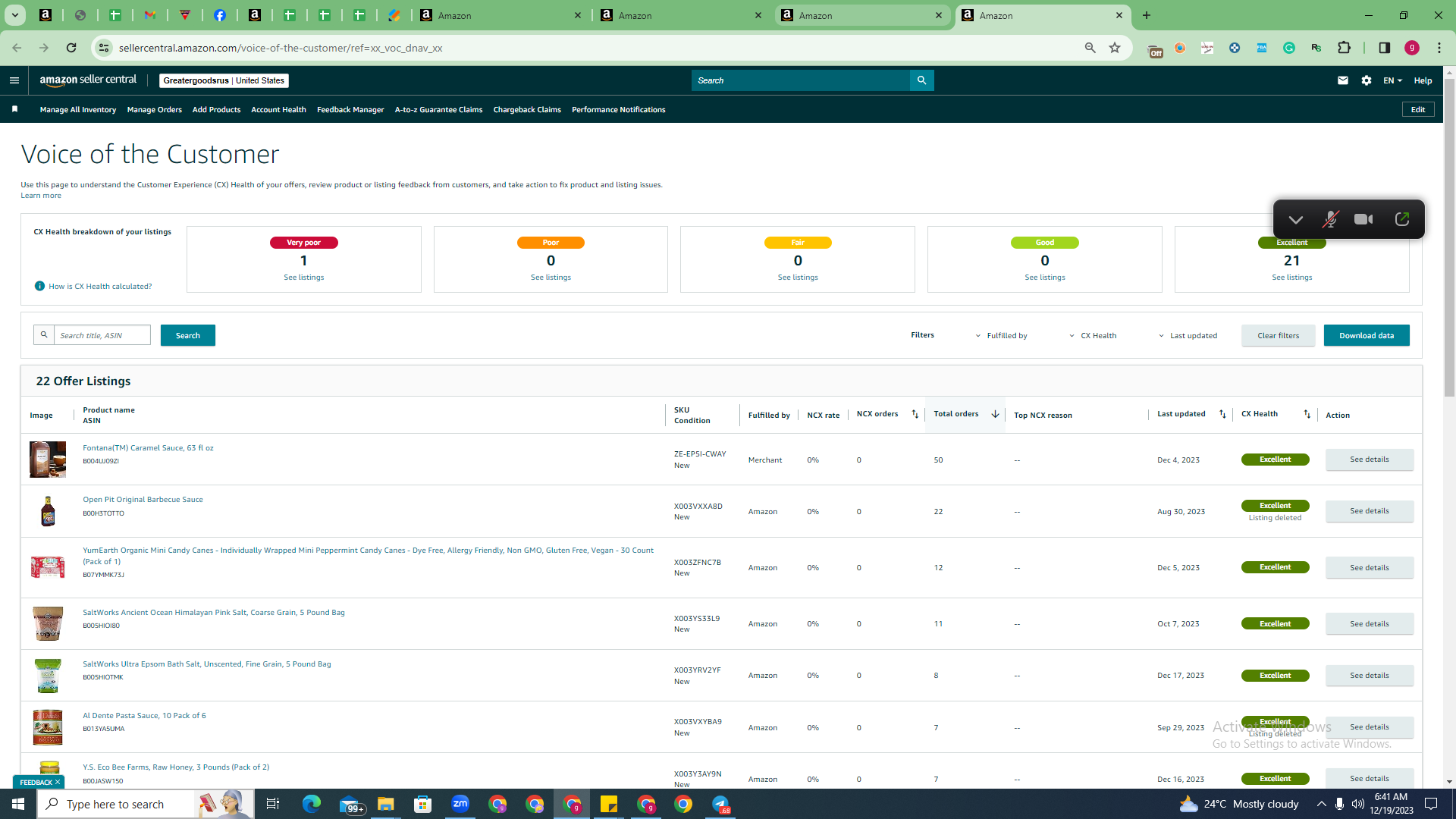This screenshot has width=1456, height=819.
Task: Open the tab search dropdown in Chrome
Action: click(14, 15)
